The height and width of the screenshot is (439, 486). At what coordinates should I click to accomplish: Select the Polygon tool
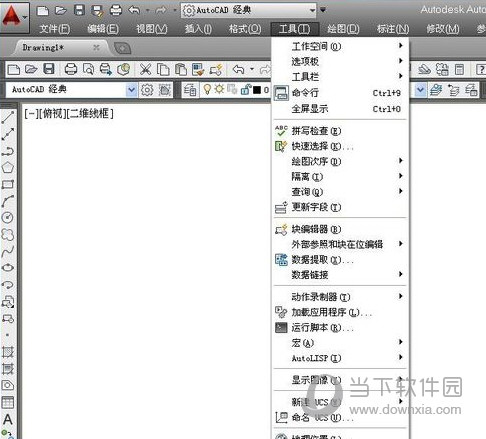click(8, 167)
